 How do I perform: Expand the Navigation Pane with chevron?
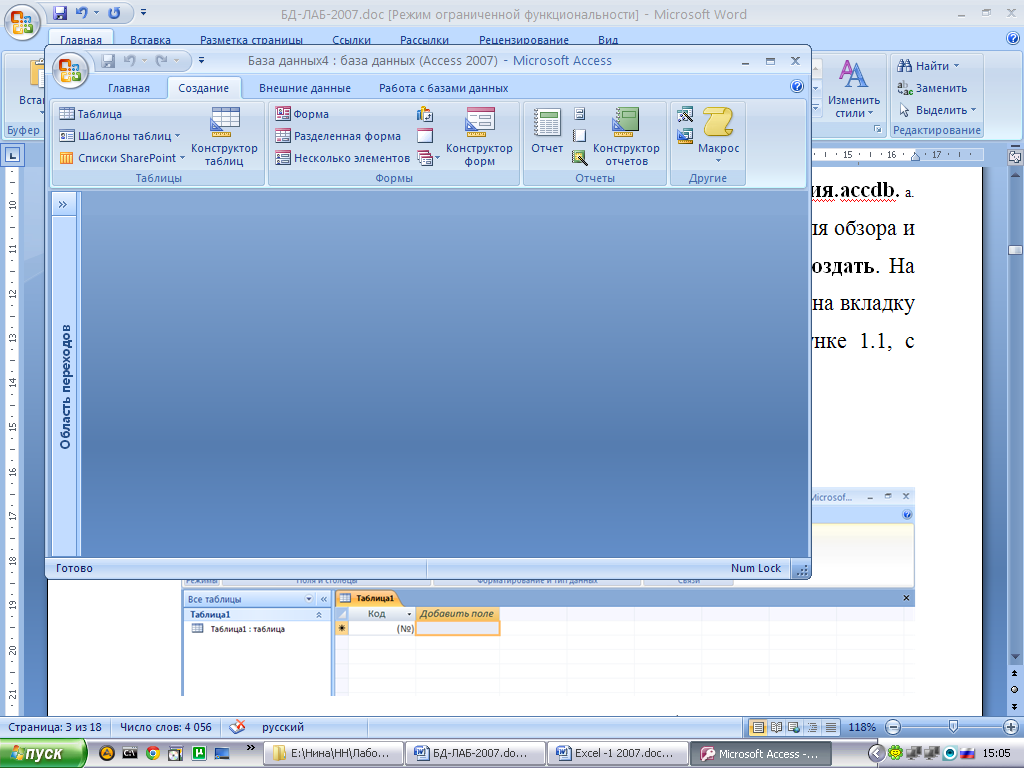pos(63,204)
